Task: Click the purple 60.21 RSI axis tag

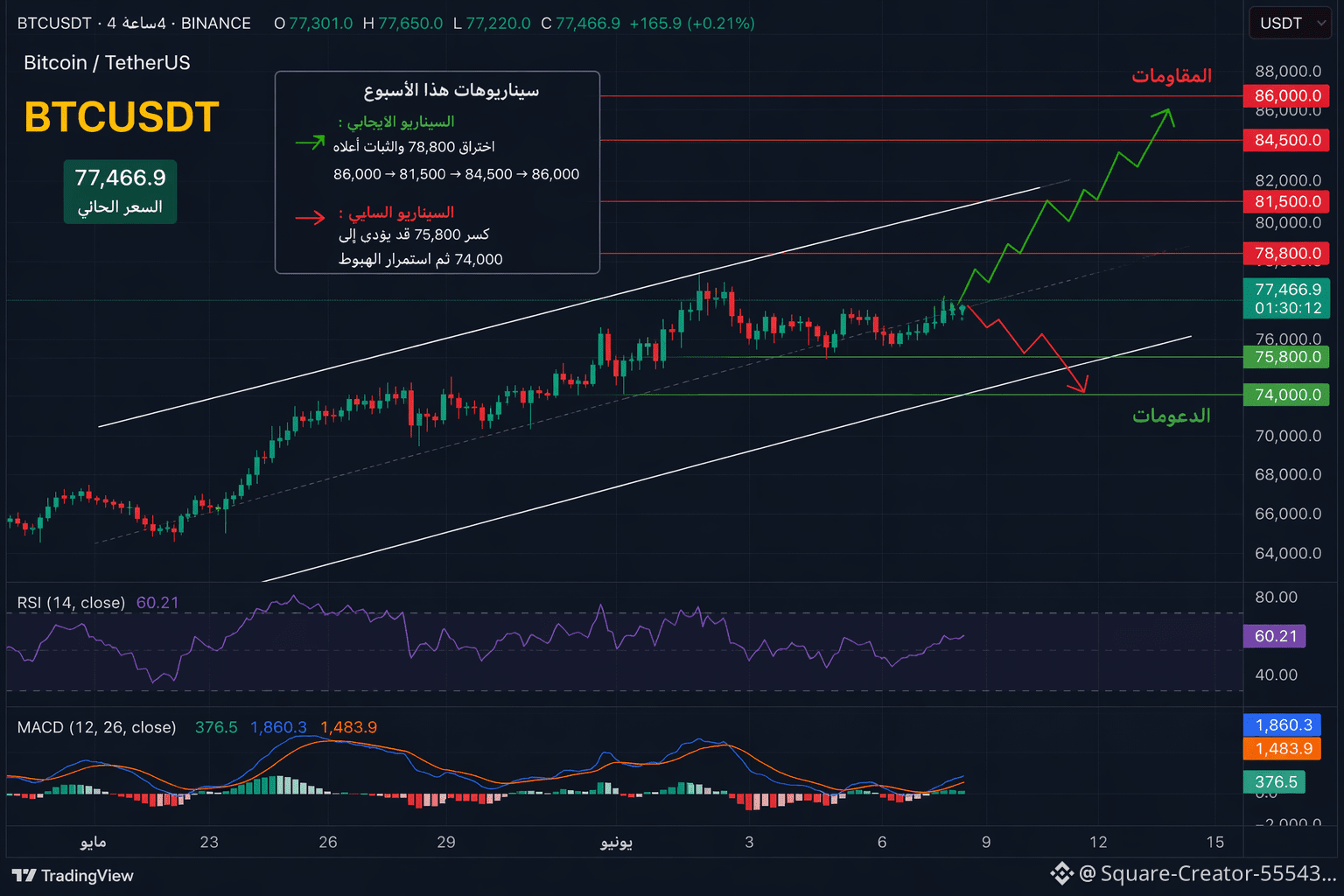Action: (1274, 636)
